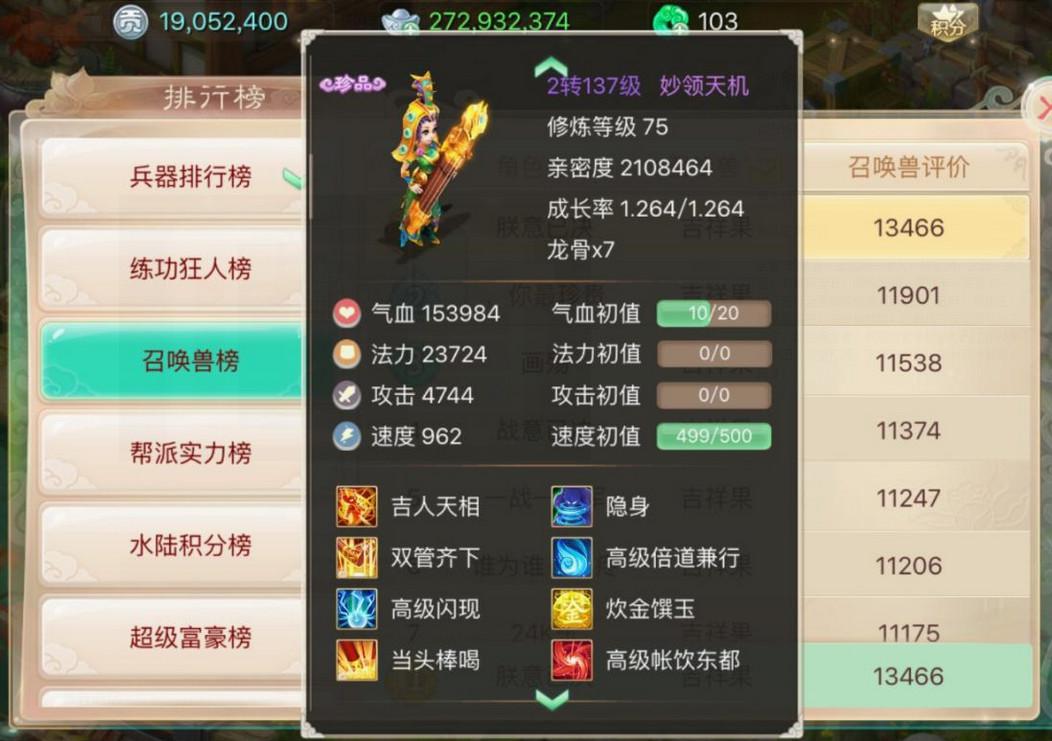The height and width of the screenshot is (741, 1052).
Task: Expand more skills with the downward chevron
Action: click(x=552, y=699)
